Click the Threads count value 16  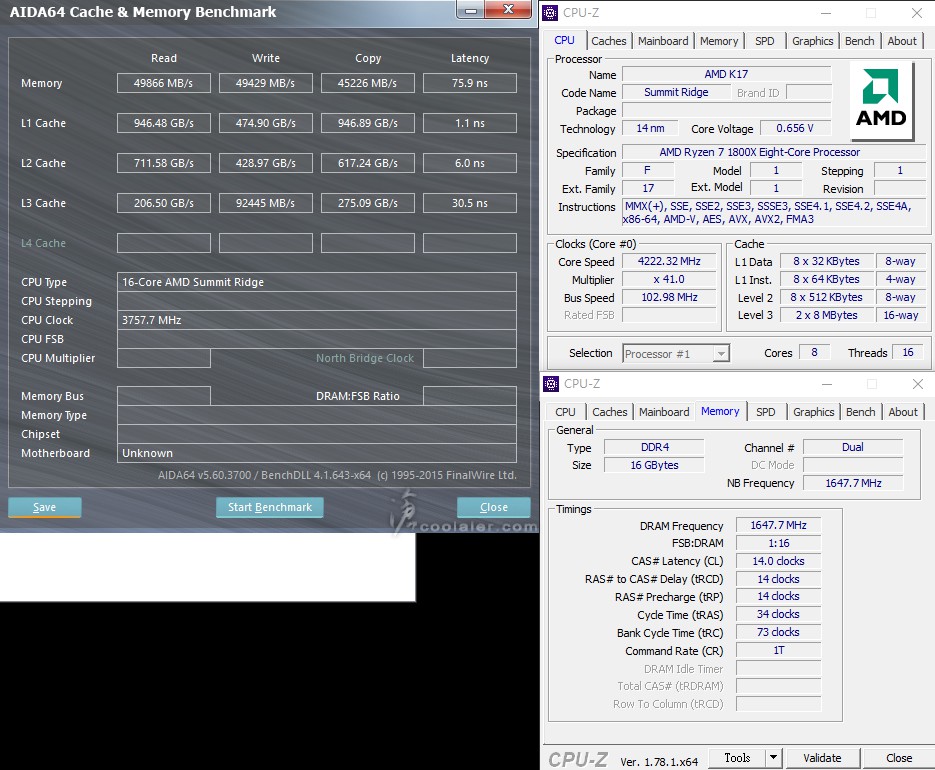[x=908, y=352]
